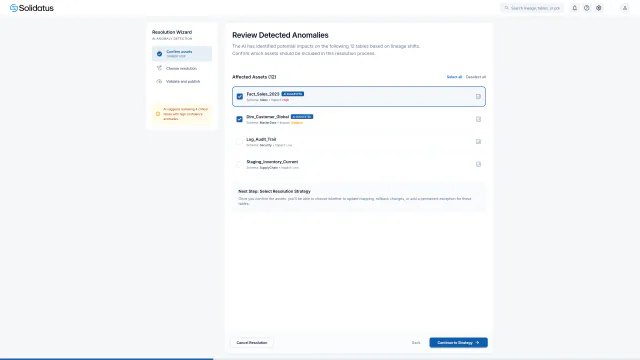Click Cancel Resolution button
This screenshot has width=640, height=360.
[252, 342]
